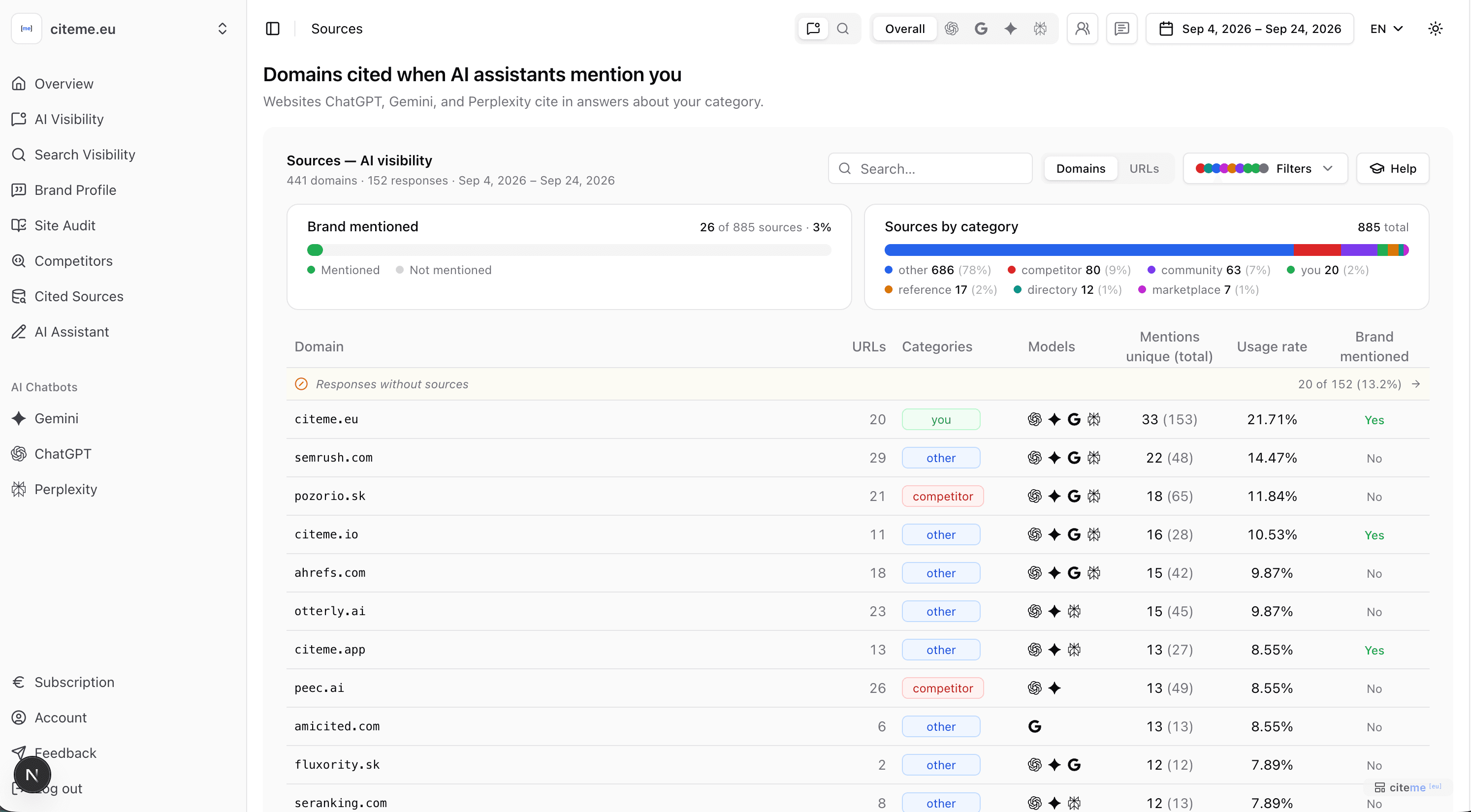
Task: Open Responses without sources arrow
Action: tap(1415, 384)
